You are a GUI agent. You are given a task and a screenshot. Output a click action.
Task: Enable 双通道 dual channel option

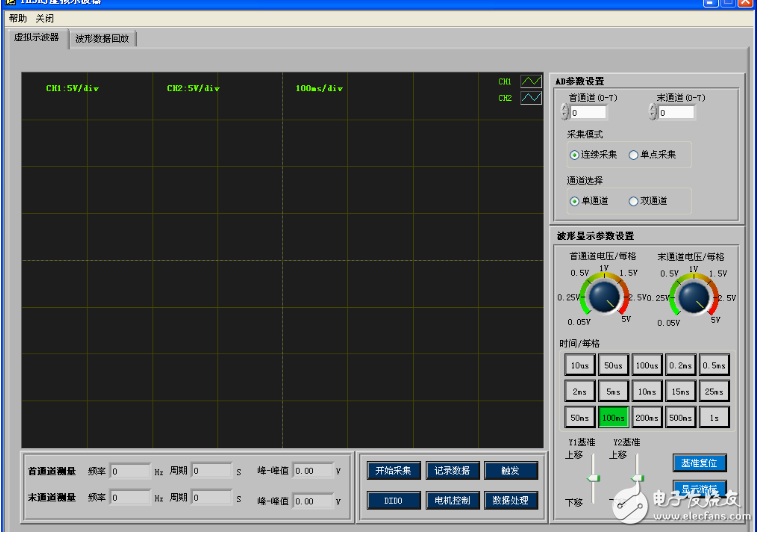click(x=634, y=201)
